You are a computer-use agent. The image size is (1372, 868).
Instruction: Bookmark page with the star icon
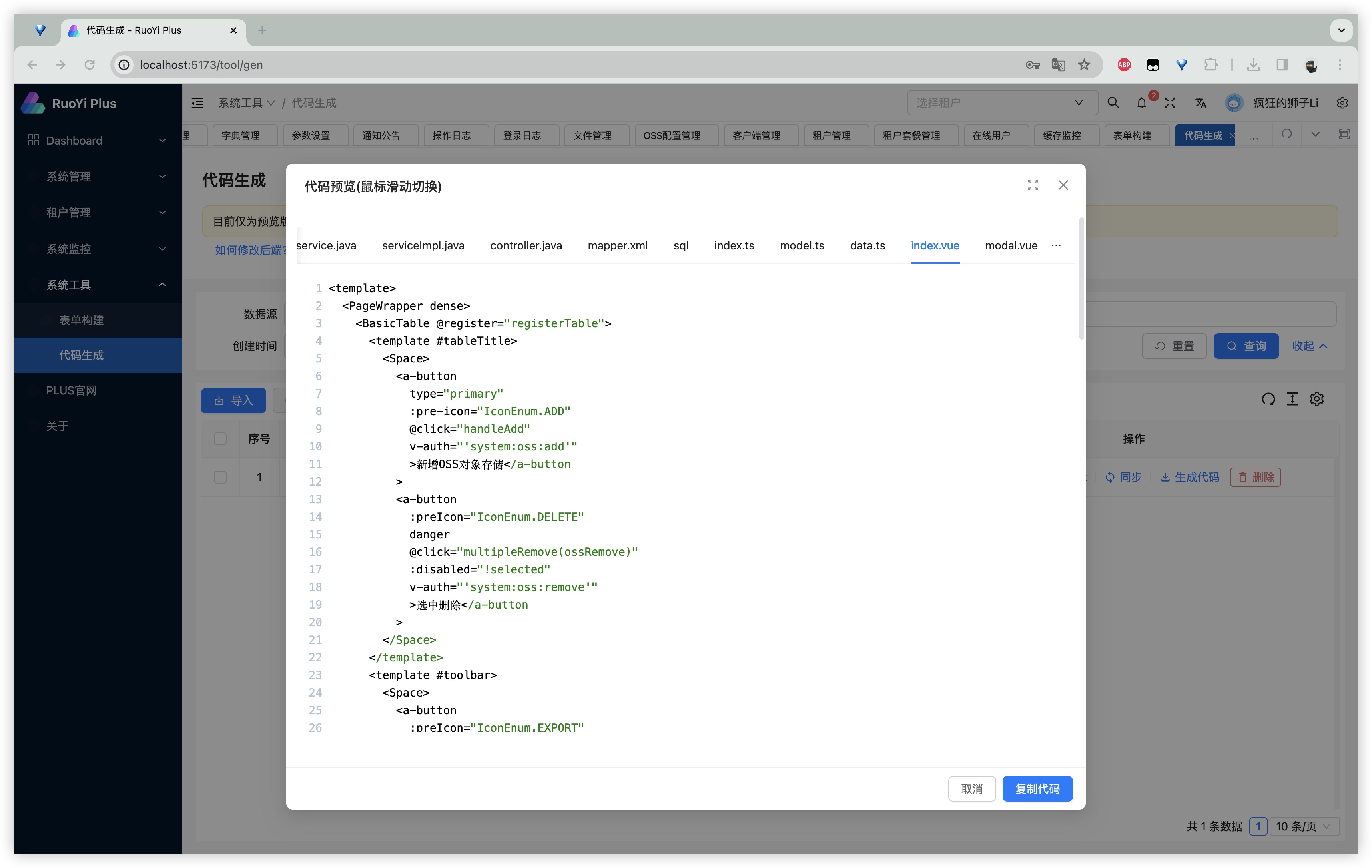click(1084, 65)
